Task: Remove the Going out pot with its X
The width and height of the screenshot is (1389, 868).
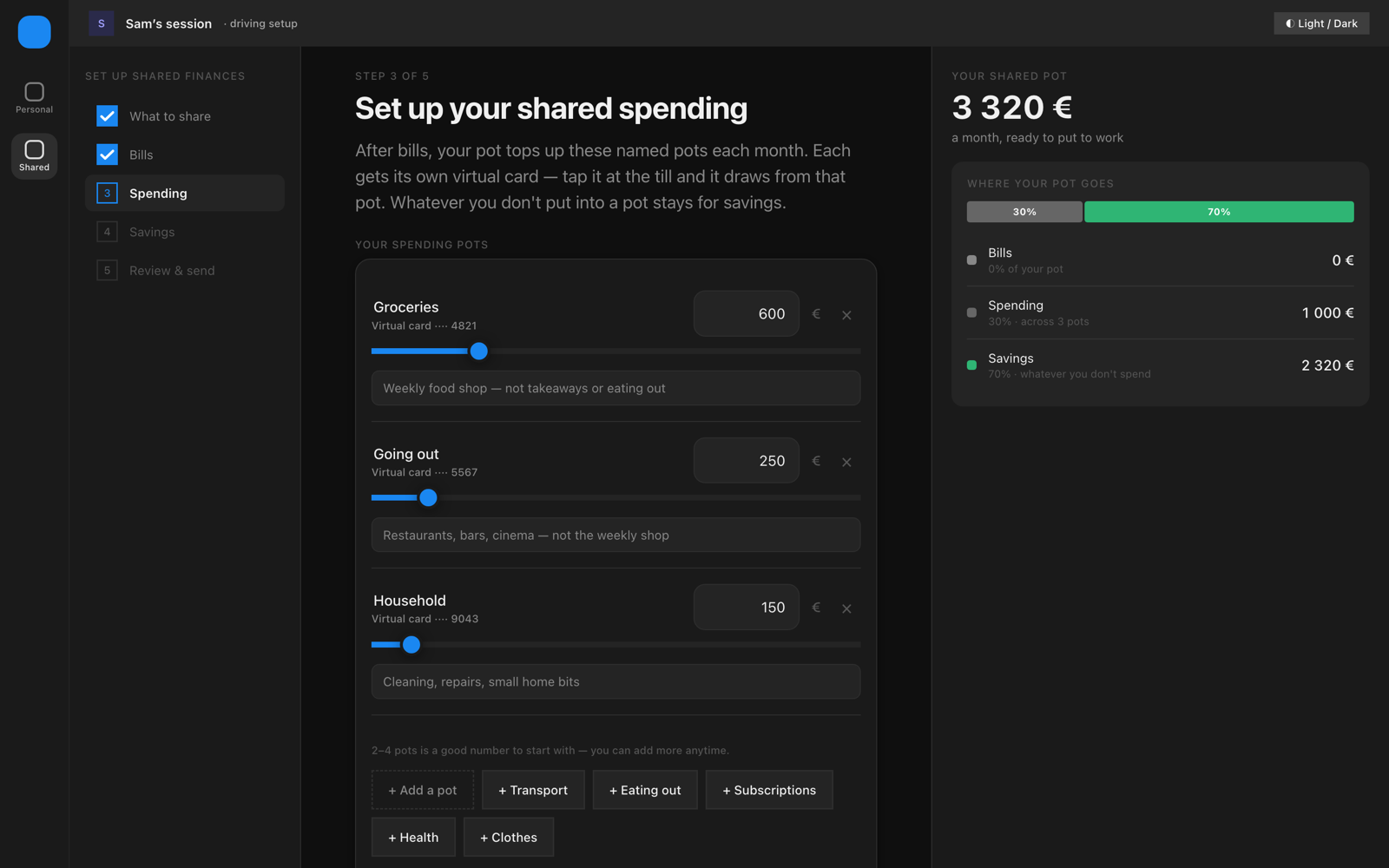Action: pos(846,462)
